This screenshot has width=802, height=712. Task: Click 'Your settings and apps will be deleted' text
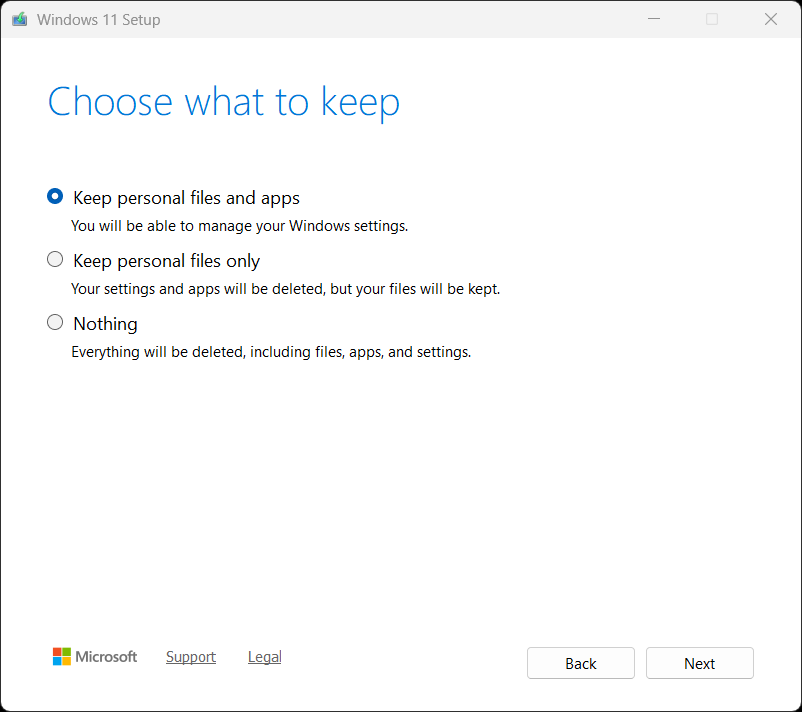coord(285,289)
